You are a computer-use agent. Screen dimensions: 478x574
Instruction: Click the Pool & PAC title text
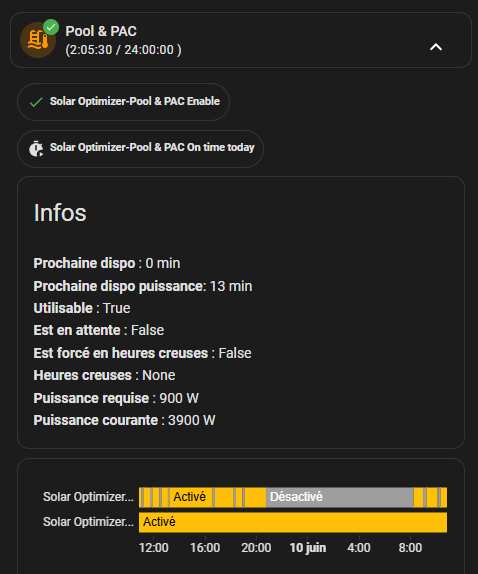[101, 31]
